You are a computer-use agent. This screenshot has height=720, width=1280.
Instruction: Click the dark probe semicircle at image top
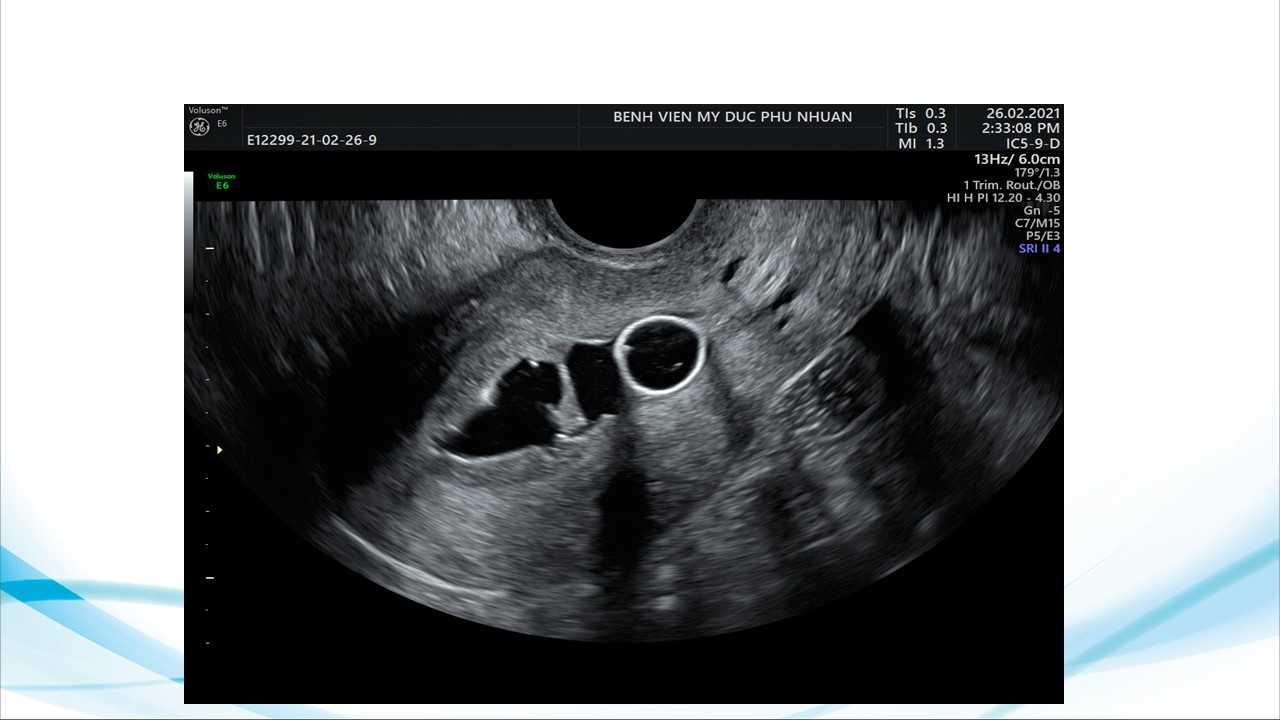point(622,218)
